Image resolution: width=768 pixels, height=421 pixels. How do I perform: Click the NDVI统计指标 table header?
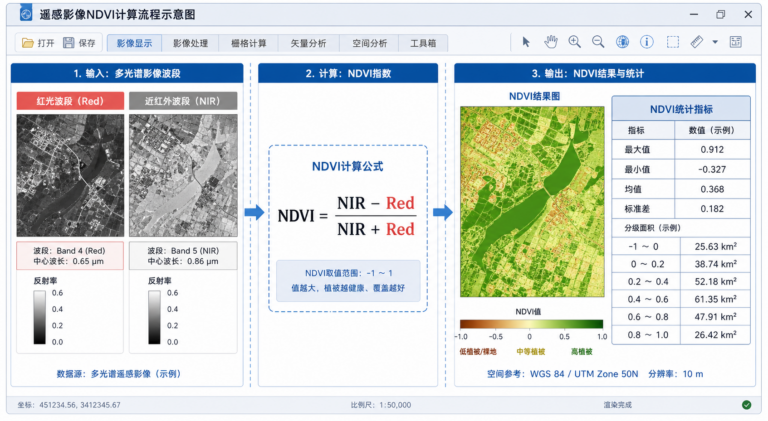pyautogui.click(x=681, y=109)
